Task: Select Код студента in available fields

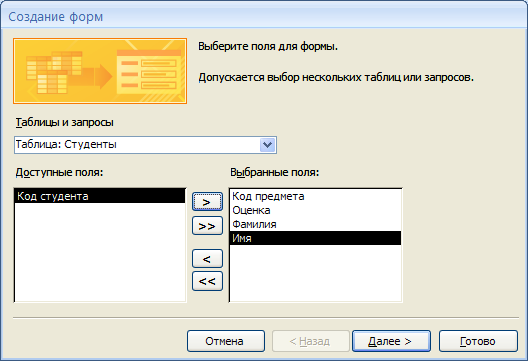Action: click(100, 196)
